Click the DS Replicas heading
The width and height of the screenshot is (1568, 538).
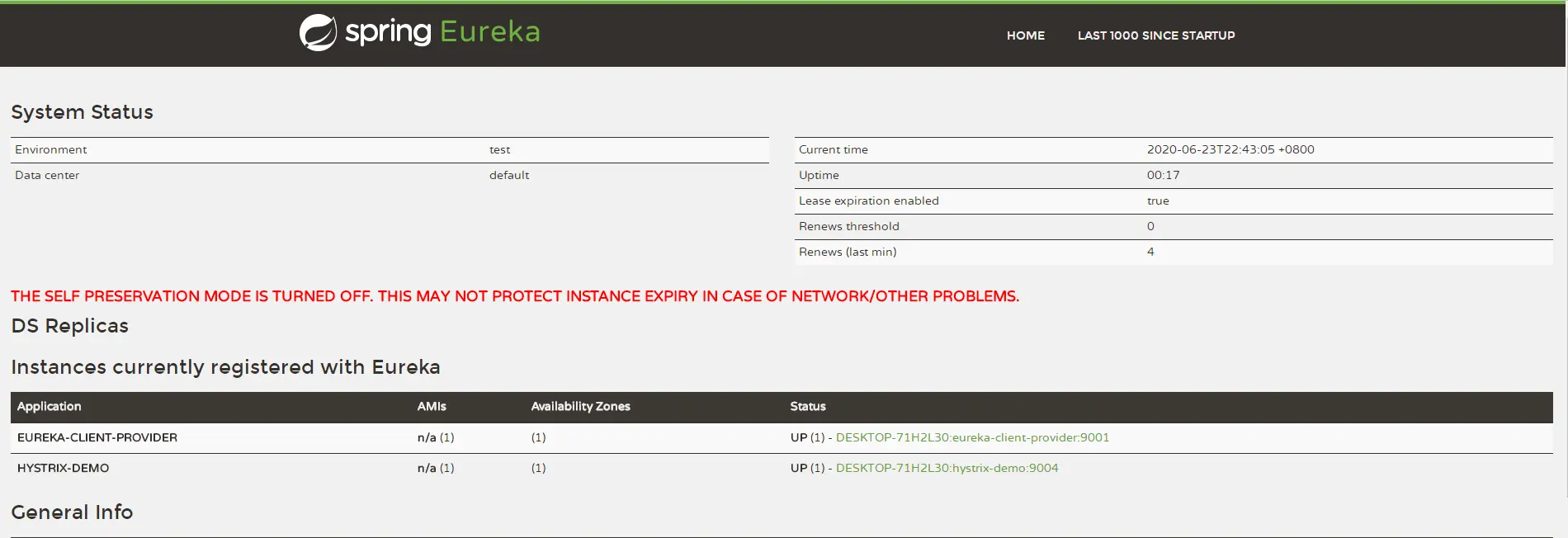click(x=70, y=326)
